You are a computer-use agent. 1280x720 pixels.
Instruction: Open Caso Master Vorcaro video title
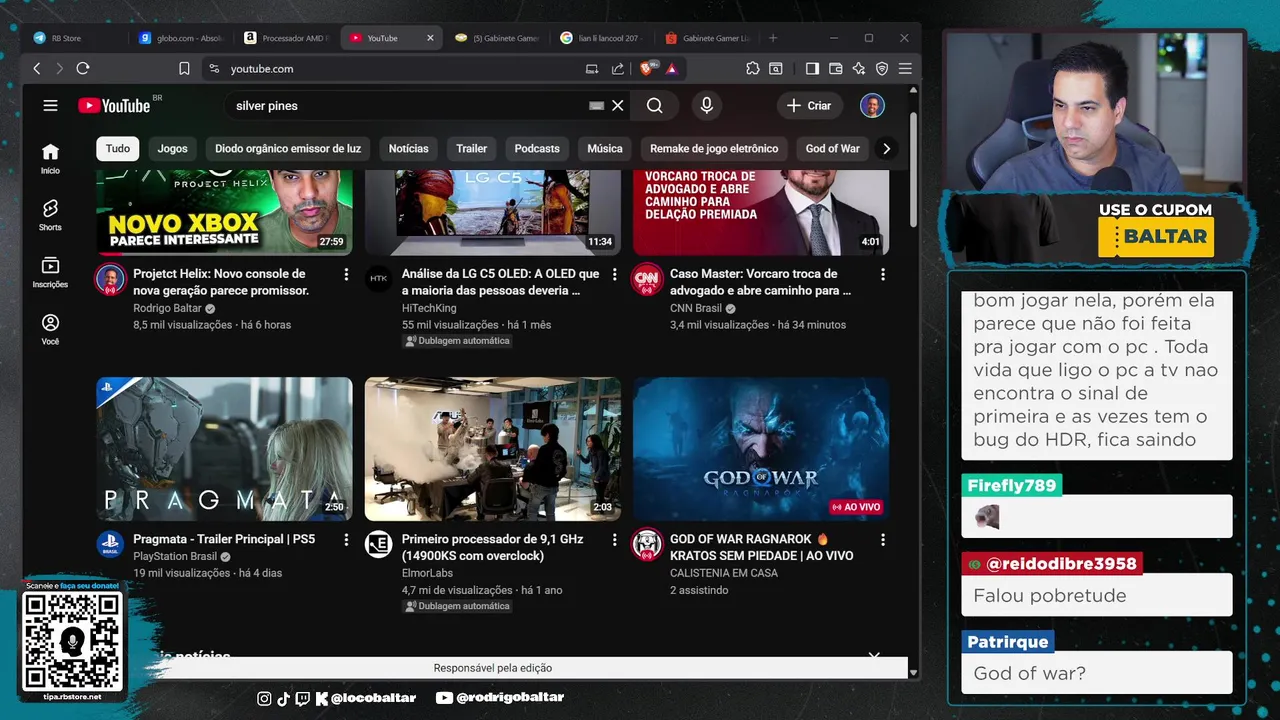click(761, 282)
